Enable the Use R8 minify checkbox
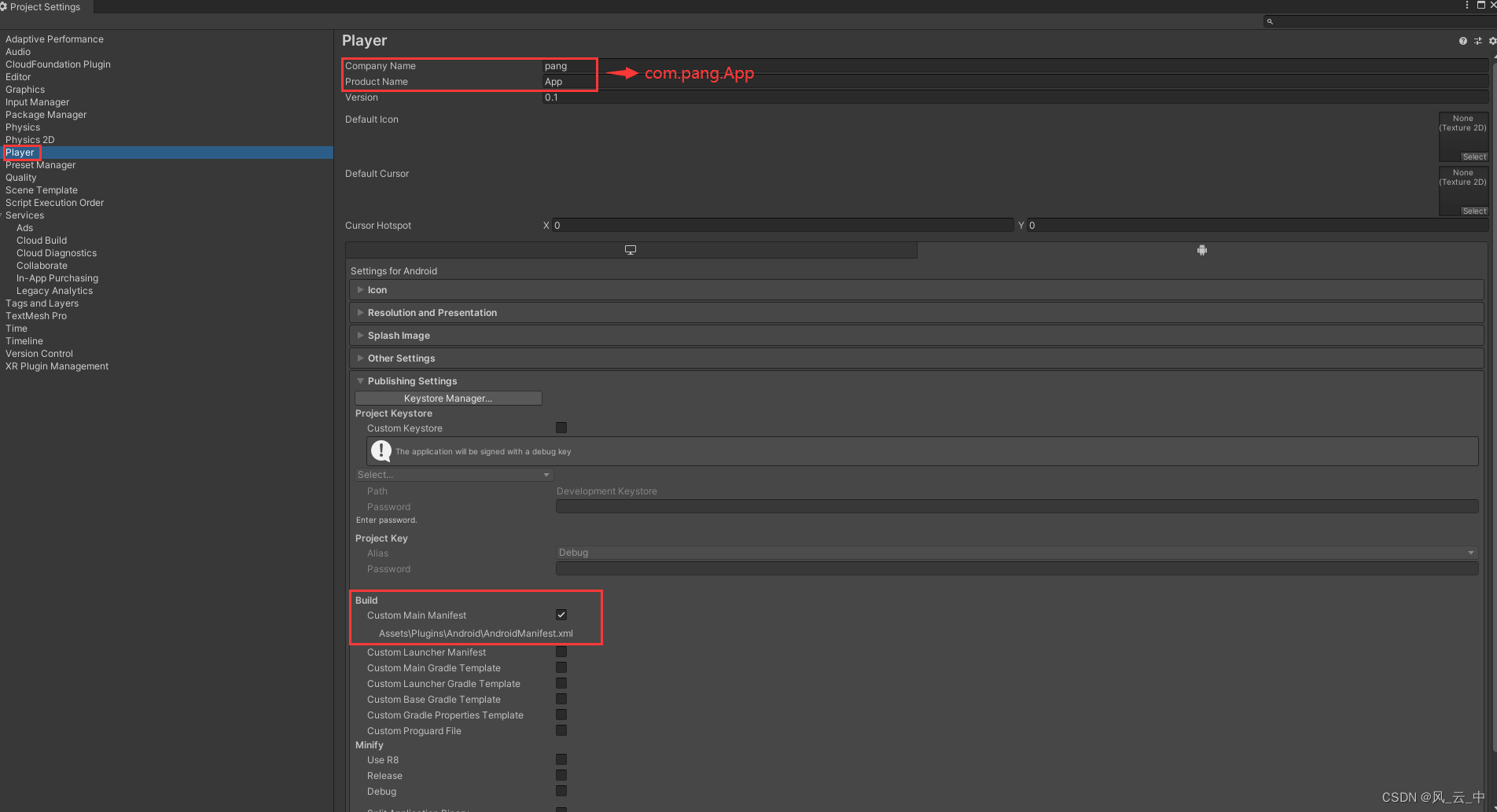This screenshot has height=812, width=1497. 561,759
